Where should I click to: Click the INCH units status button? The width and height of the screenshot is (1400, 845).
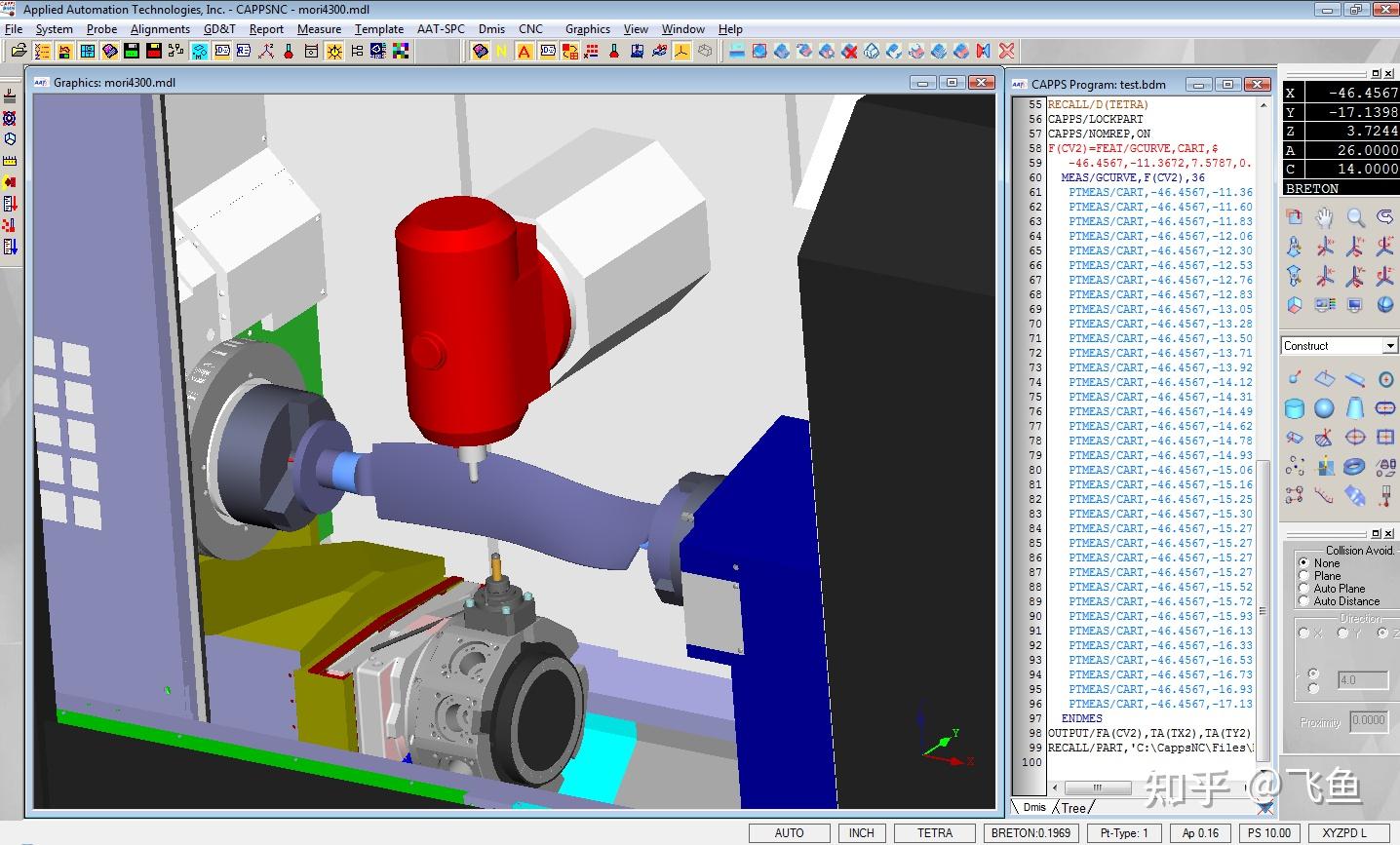(861, 833)
